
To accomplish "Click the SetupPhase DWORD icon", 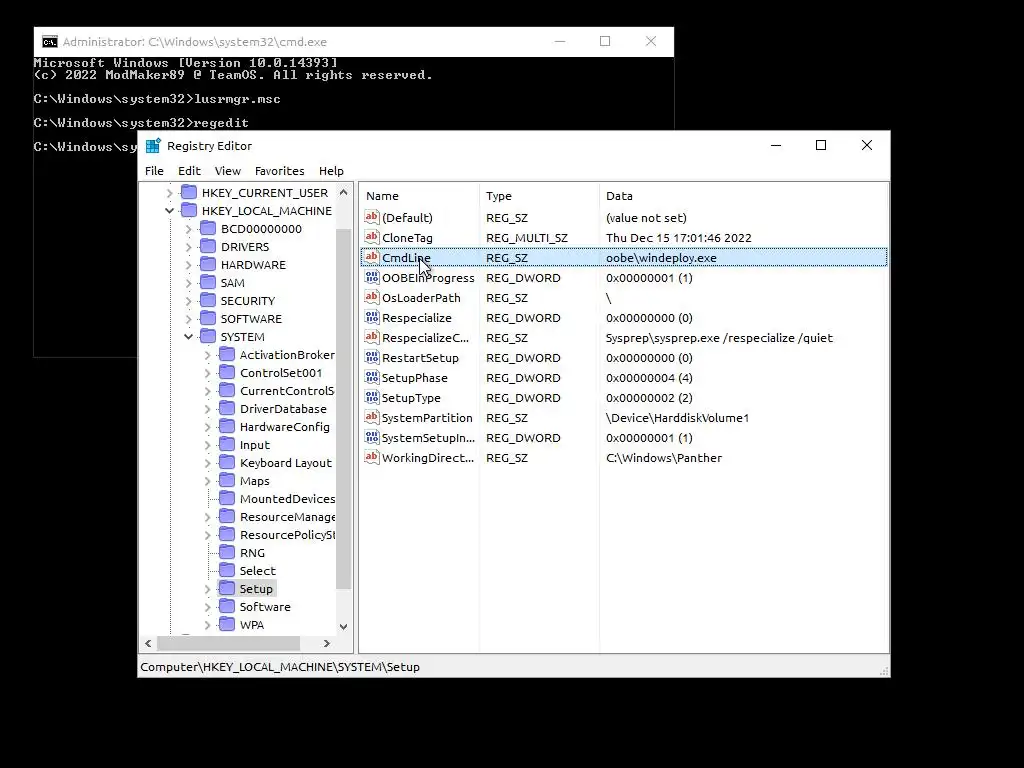I will pyautogui.click(x=372, y=377).
